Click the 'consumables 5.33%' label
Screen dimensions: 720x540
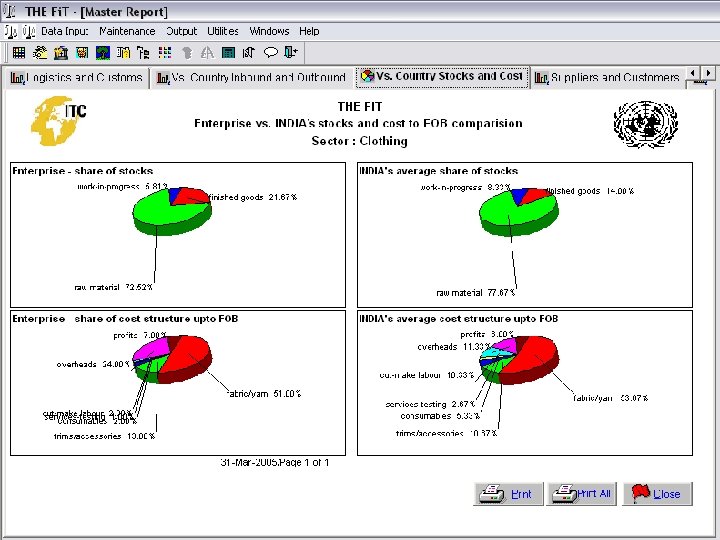tap(440, 416)
